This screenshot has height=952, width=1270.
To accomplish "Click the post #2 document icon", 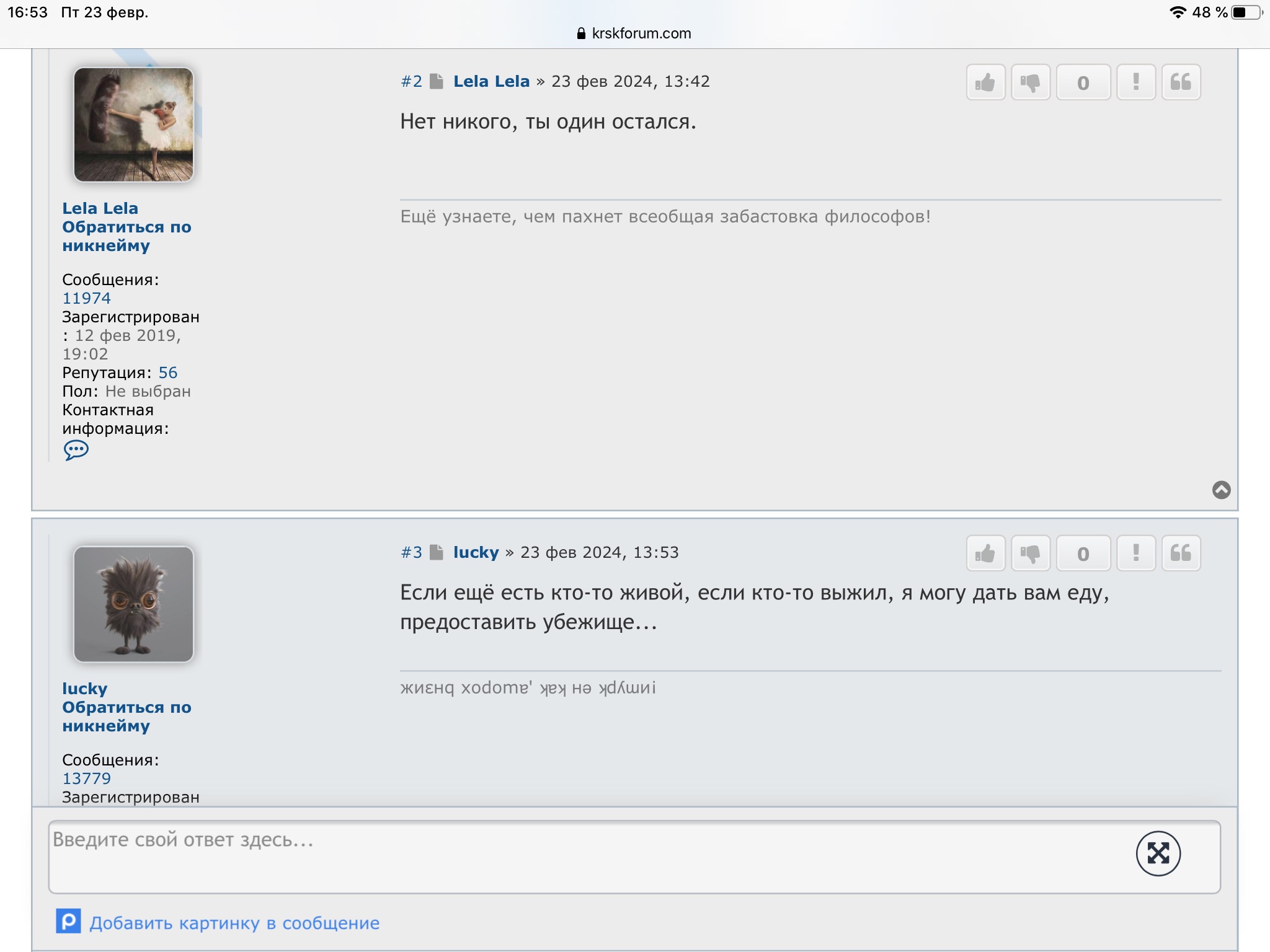I will click(x=437, y=81).
